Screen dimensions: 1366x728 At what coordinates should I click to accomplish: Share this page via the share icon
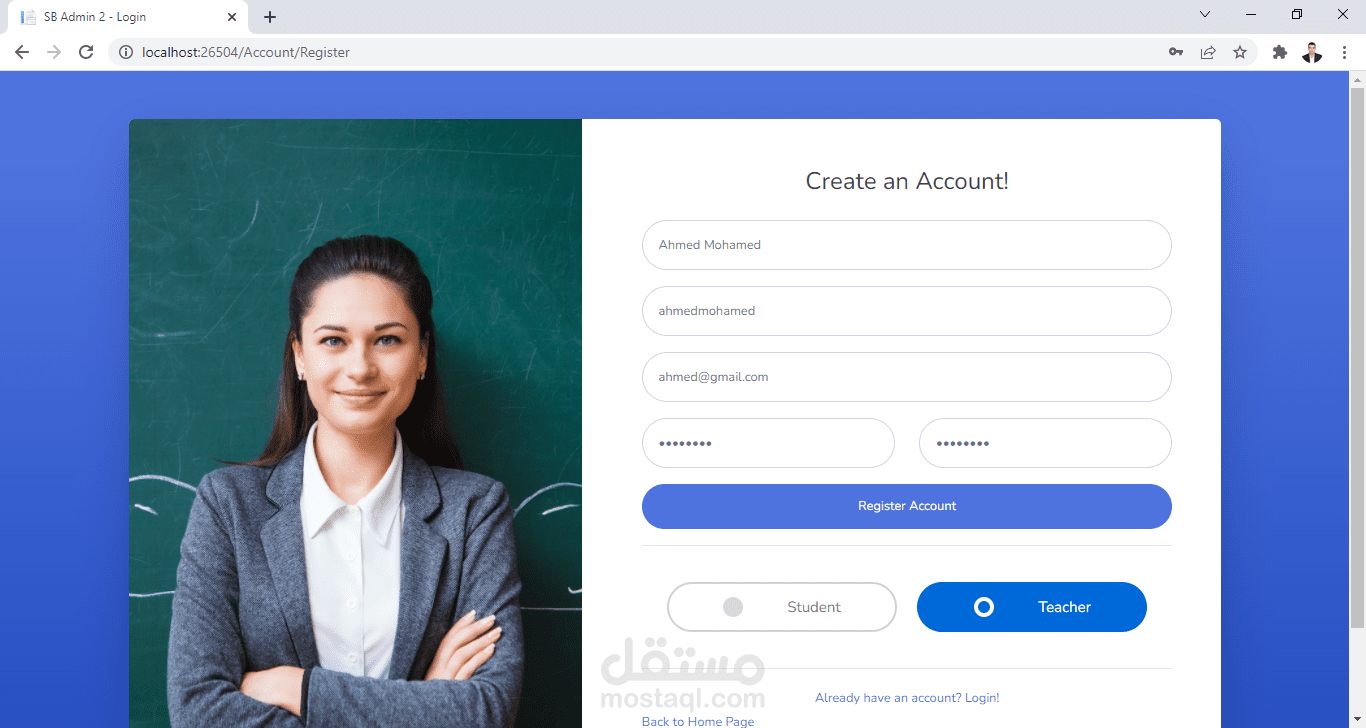[x=1208, y=52]
